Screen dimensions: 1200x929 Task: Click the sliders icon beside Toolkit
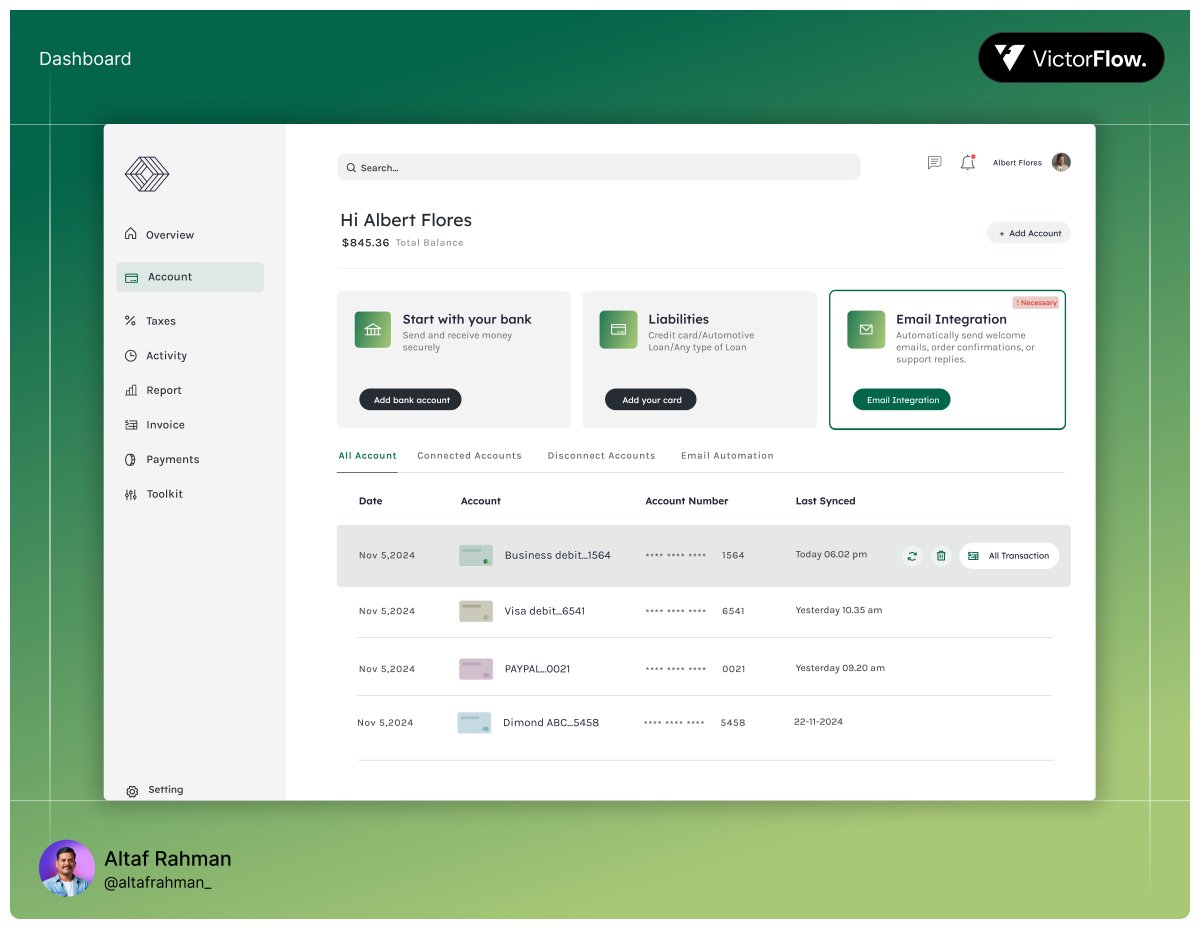(x=130, y=494)
